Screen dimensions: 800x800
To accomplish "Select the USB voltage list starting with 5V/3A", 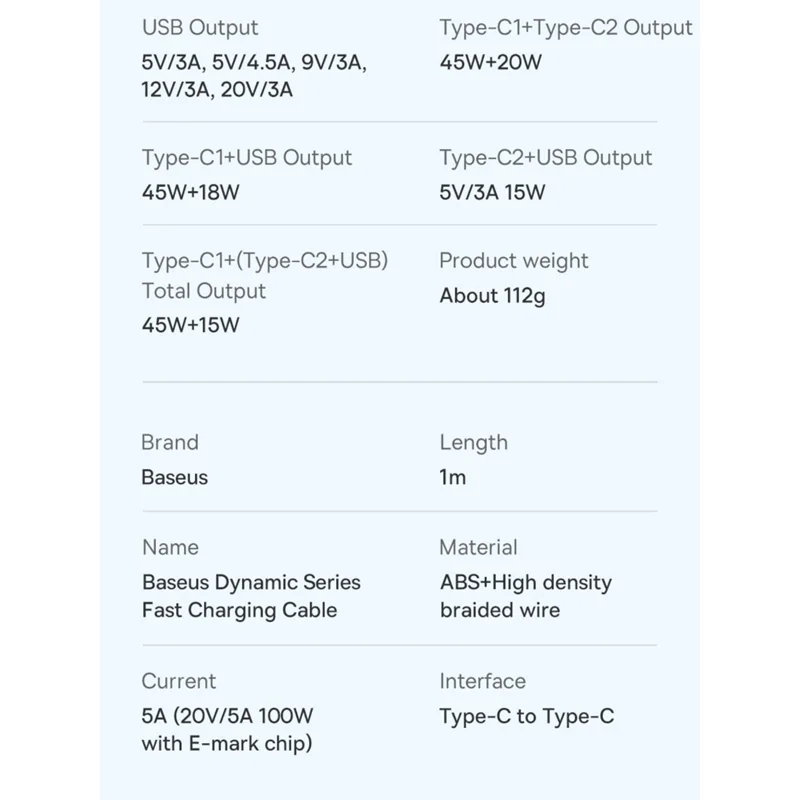I will coord(254,76).
